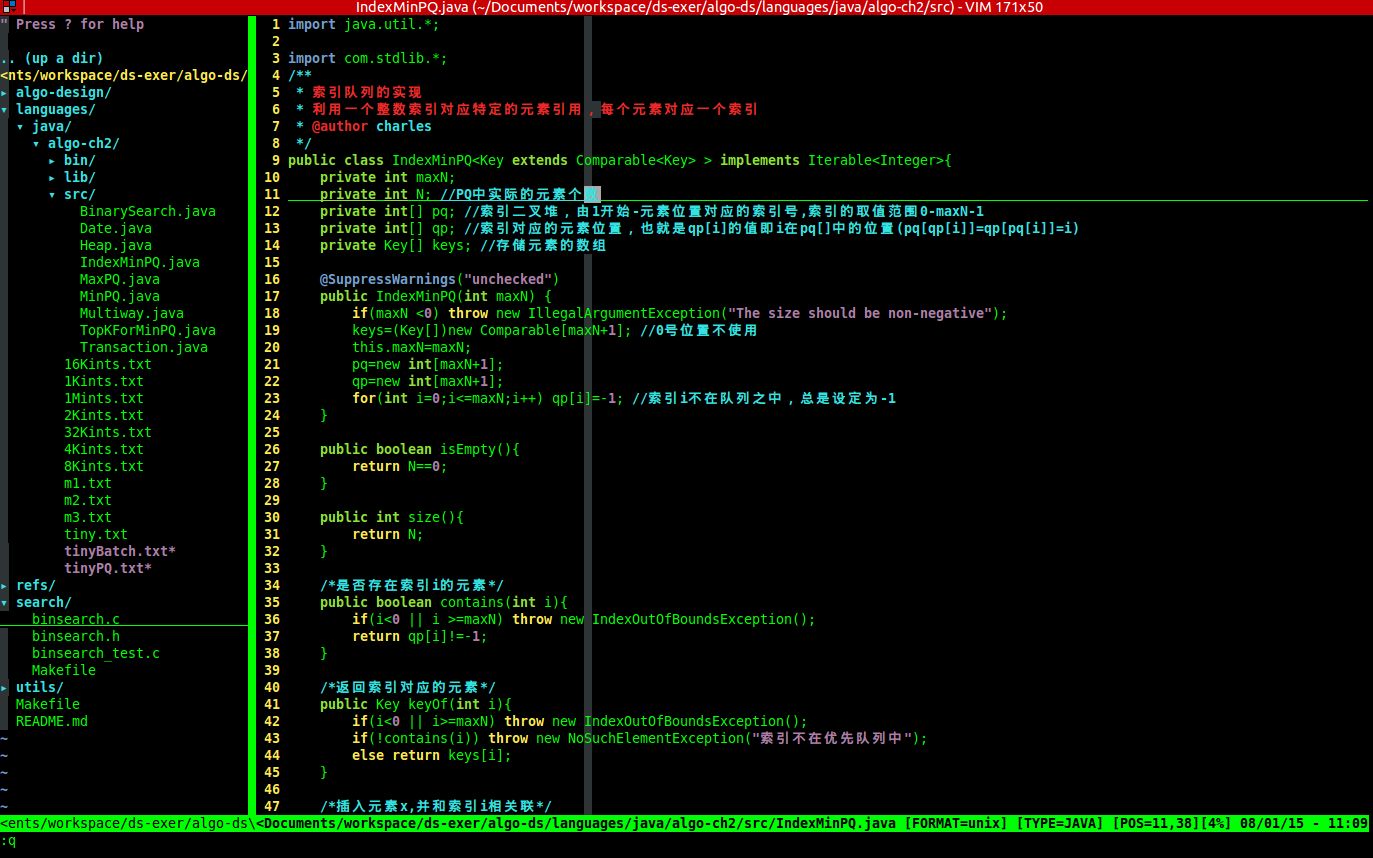1373x858 pixels.
Task: Open README.md in the tree
Action: click(51, 722)
